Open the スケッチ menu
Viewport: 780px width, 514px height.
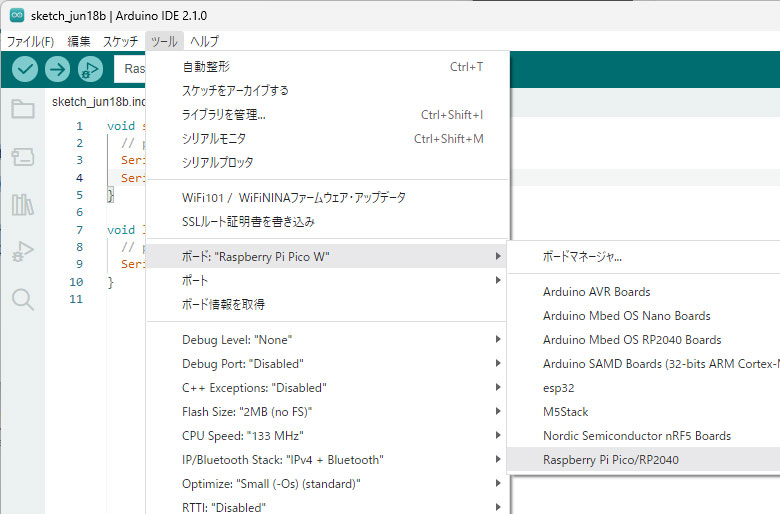120,41
